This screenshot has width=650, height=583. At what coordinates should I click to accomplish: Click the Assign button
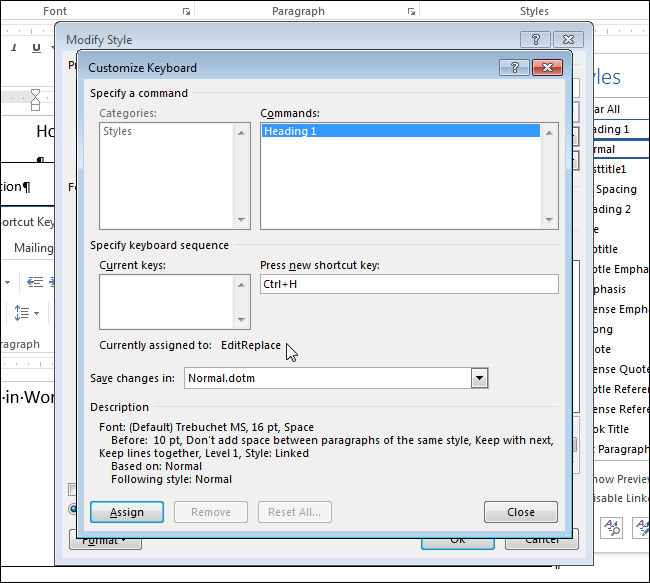pos(127,512)
